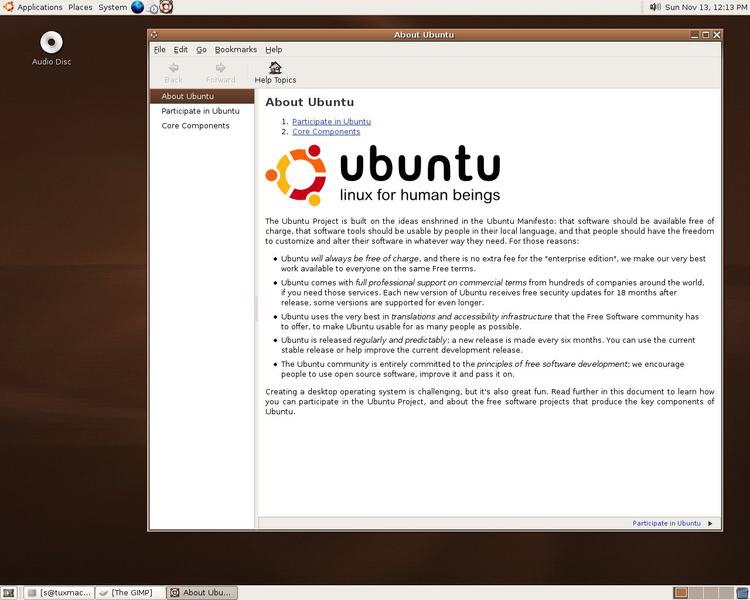Open the Help menu in About Ubuntu
750x600 pixels.
[x=274, y=49]
